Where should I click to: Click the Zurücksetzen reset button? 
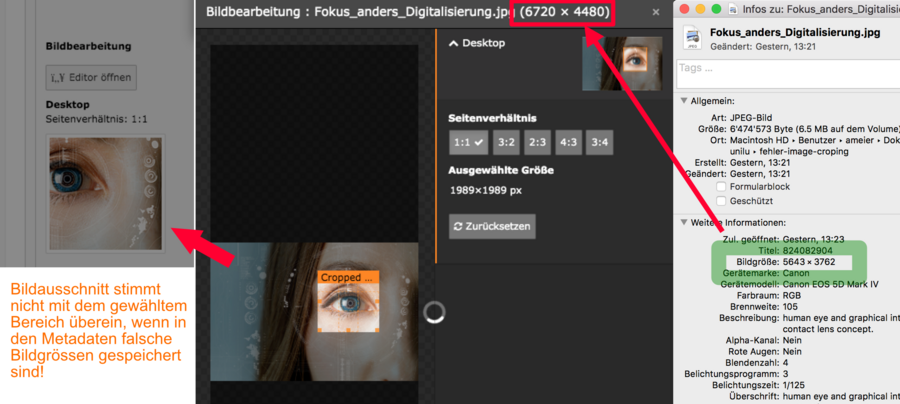[x=492, y=227]
